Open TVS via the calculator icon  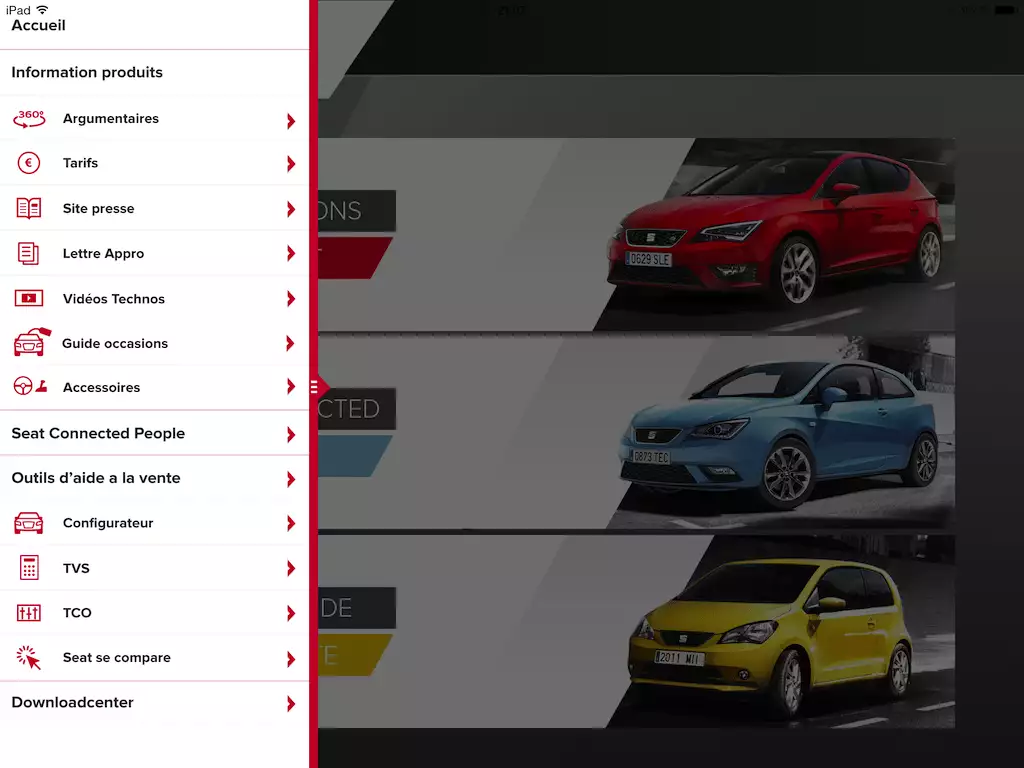(x=28, y=568)
